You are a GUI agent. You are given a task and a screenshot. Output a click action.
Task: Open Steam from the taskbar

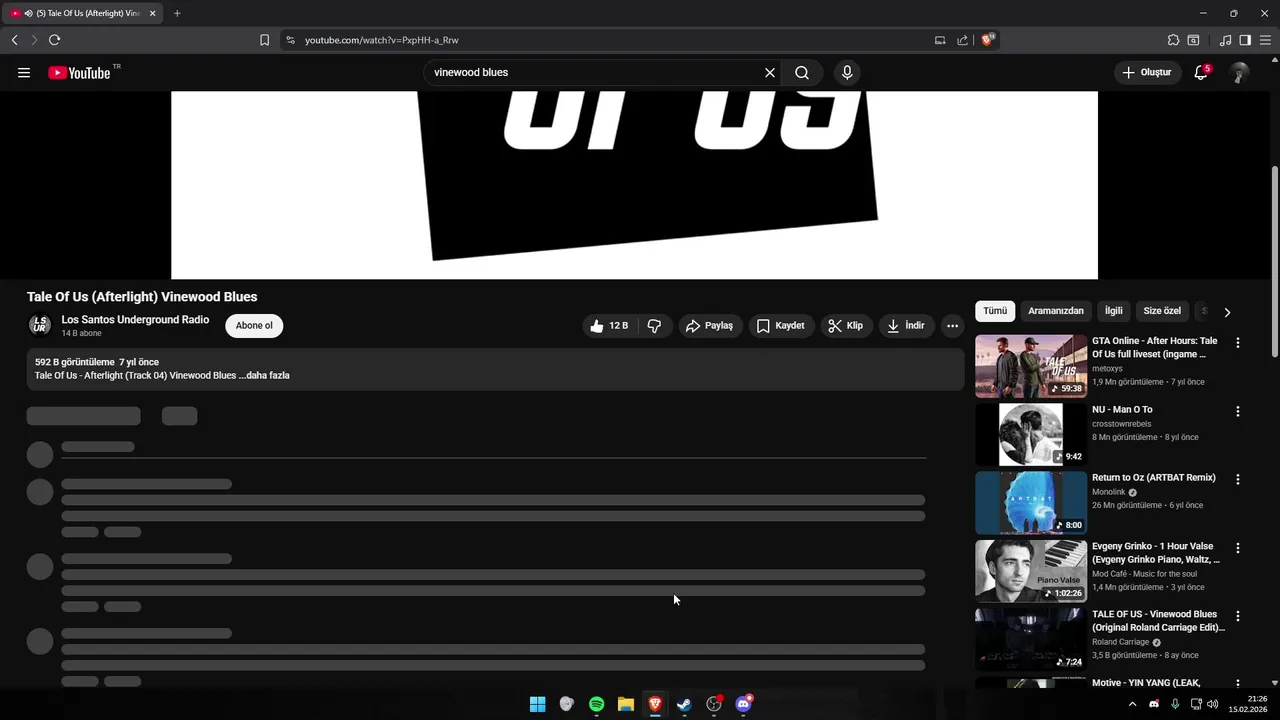pos(684,704)
